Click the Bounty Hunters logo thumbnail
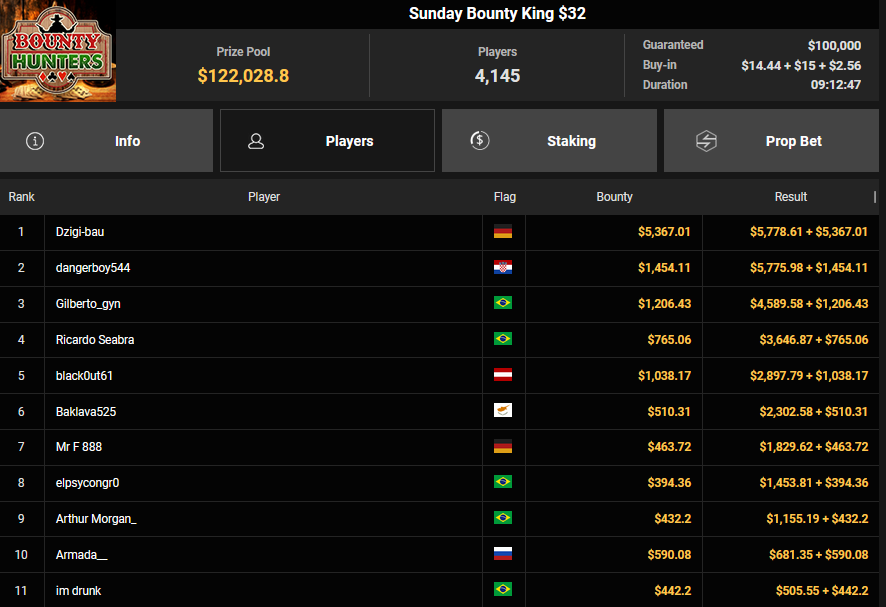Viewport: 886px width, 607px height. point(58,52)
